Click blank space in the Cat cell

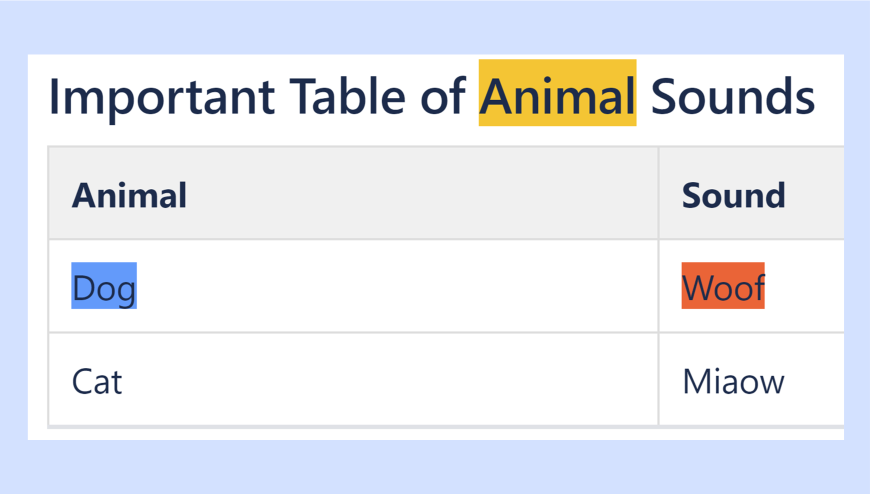(x=400, y=381)
